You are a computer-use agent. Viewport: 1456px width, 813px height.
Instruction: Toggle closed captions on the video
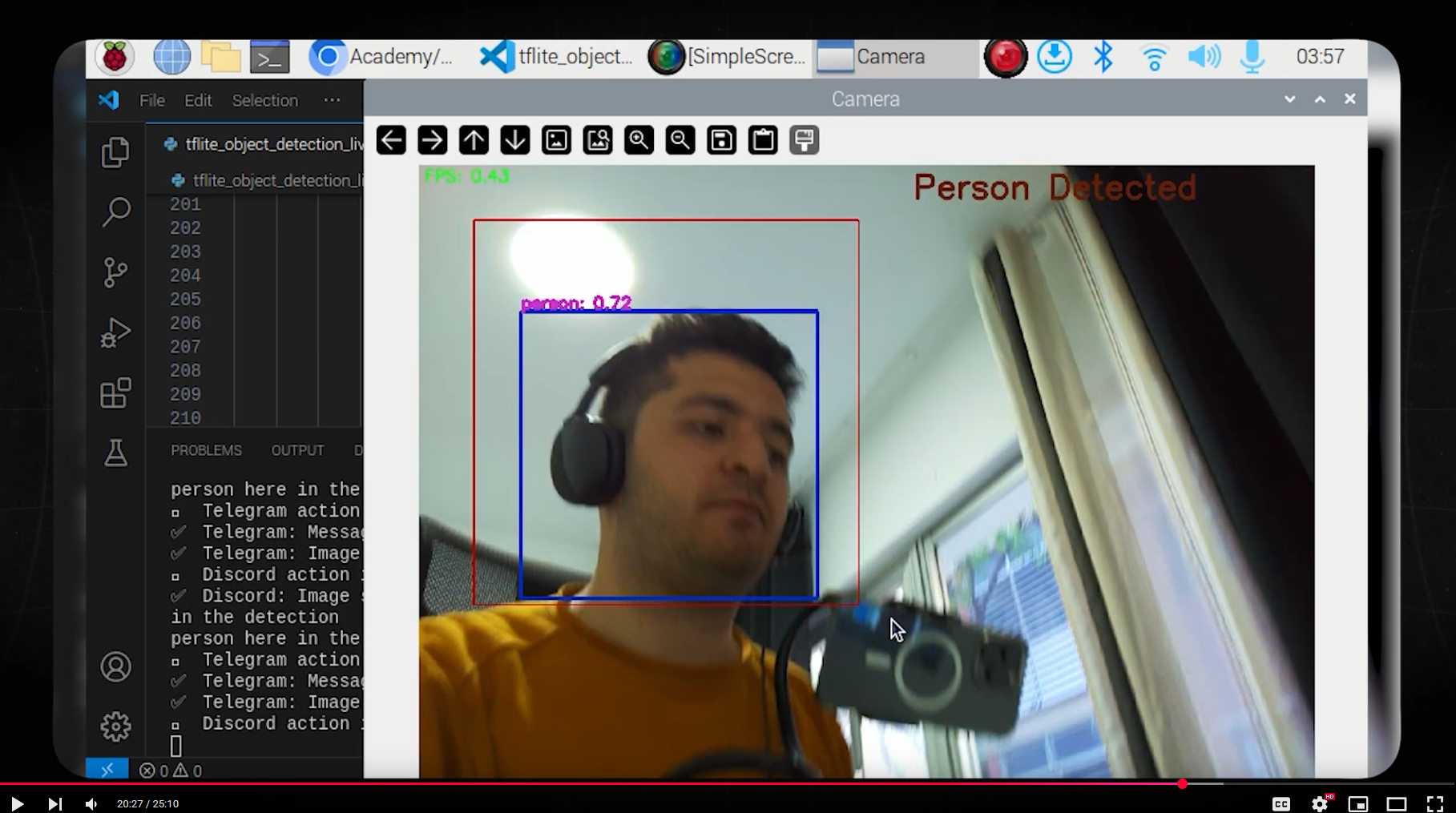click(1281, 803)
